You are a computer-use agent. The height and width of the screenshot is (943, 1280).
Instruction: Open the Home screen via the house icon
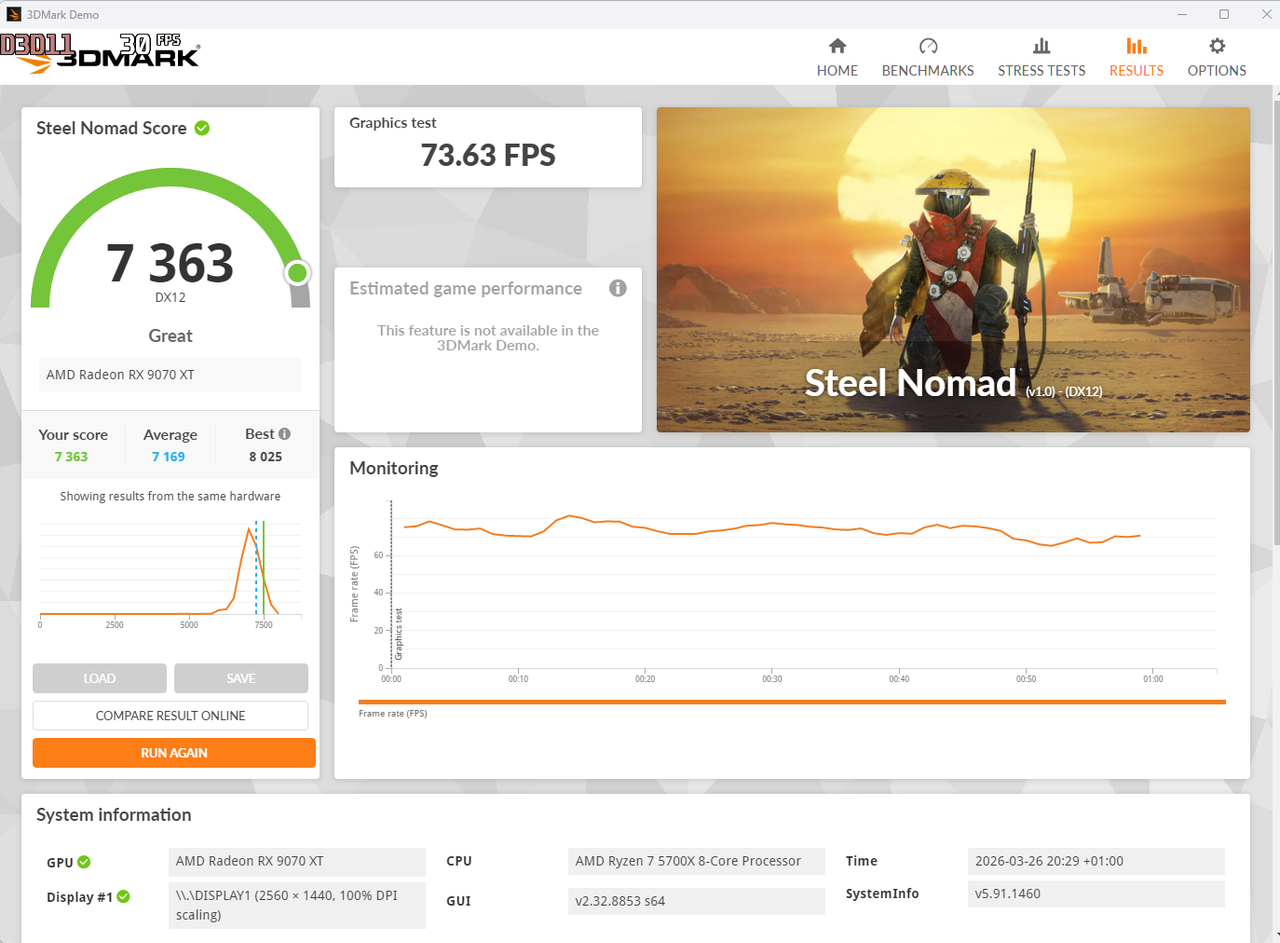pos(837,46)
